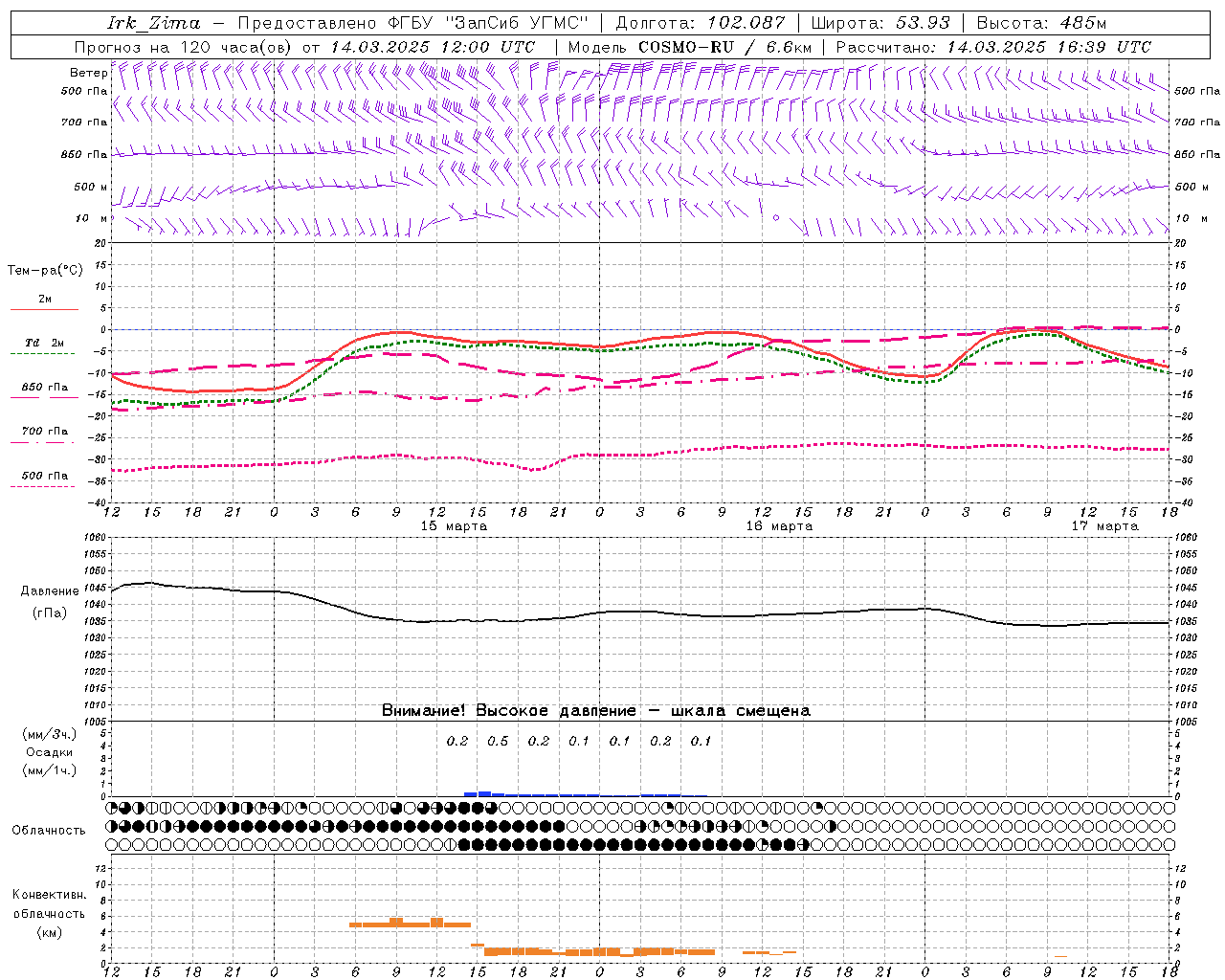Image resolution: width=1225 pixels, height=980 pixels.
Task: Click the station name "Irk_Zima" in header
Action: coord(154,23)
